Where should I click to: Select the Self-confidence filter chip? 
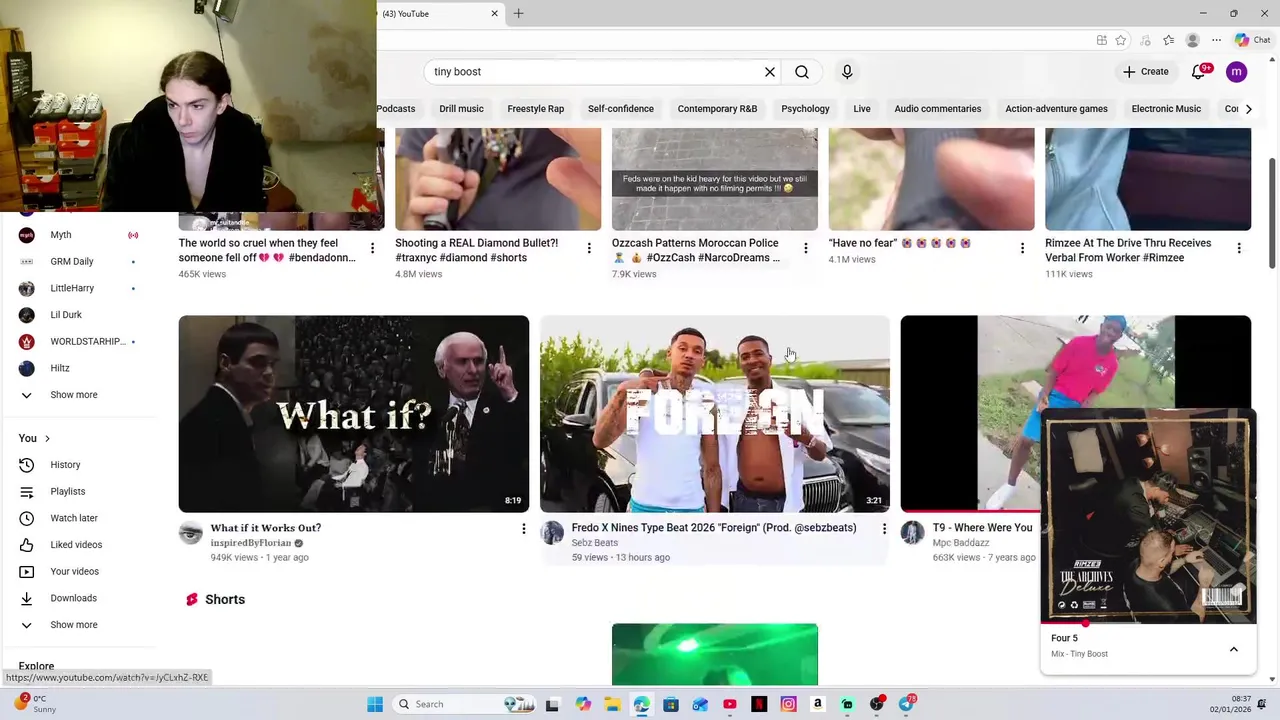[621, 109]
